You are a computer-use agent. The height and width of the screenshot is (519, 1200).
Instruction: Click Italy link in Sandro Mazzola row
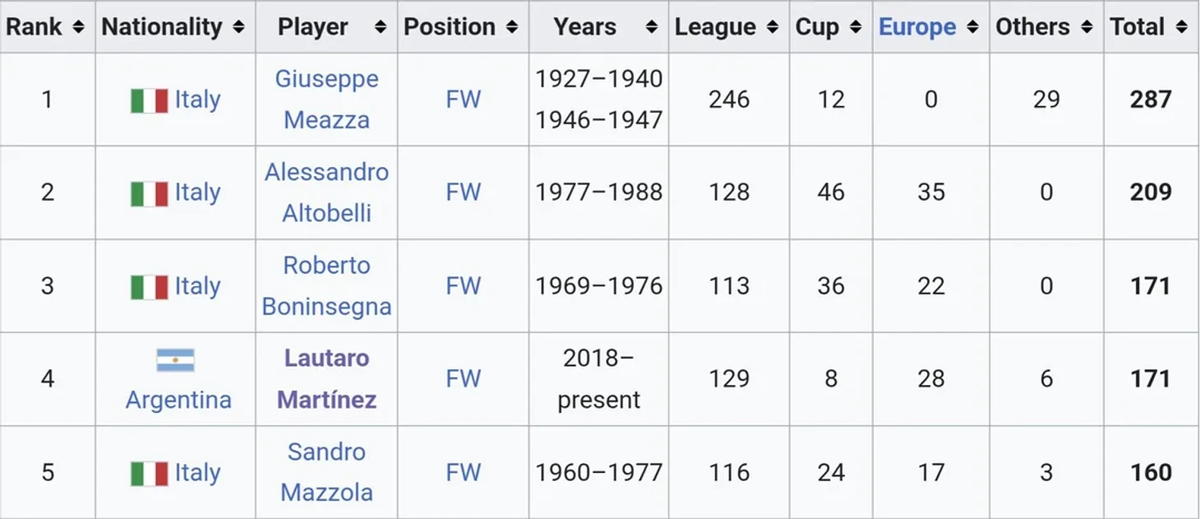pos(197,472)
